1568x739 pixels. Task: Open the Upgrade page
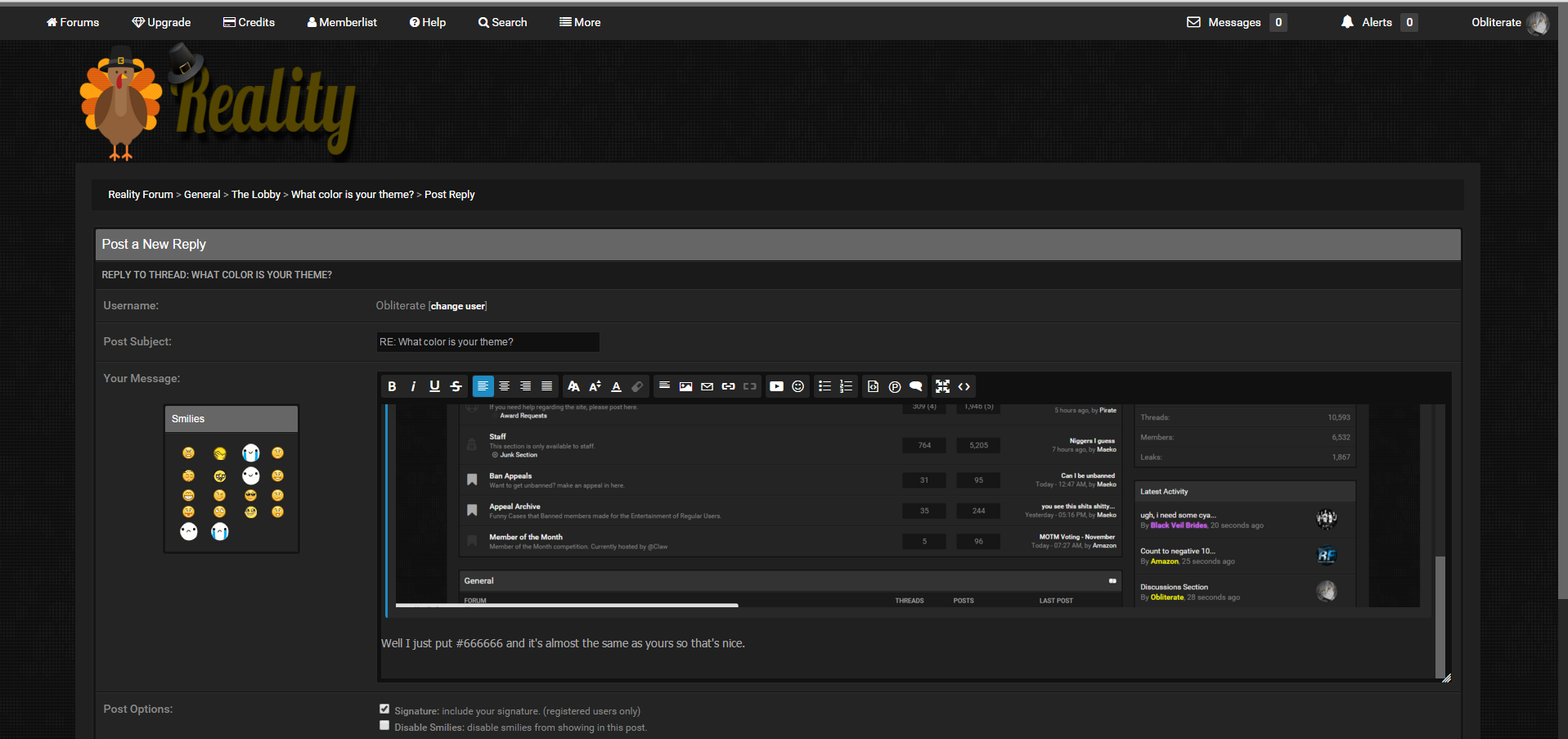point(161,22)
